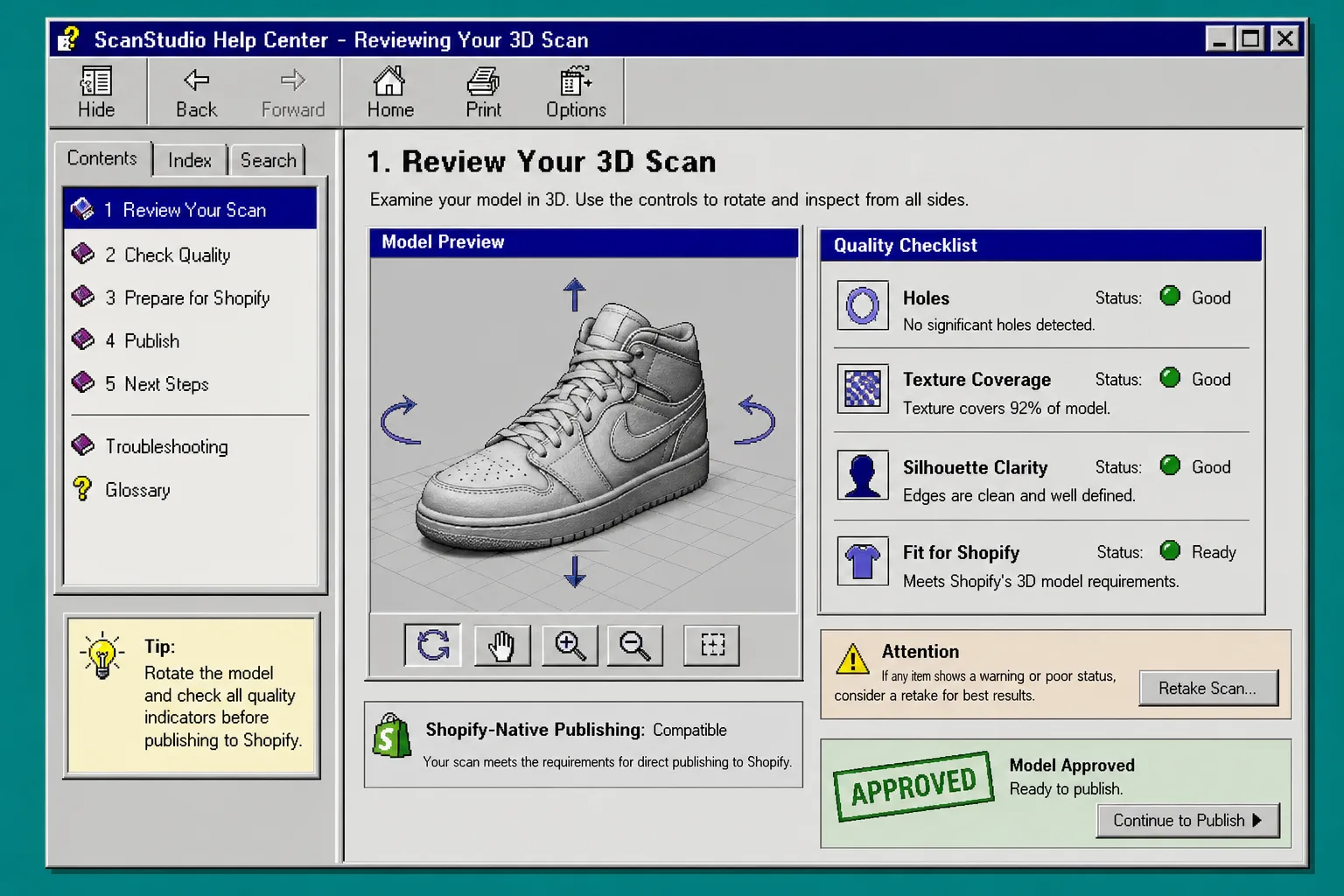The image size is (1344, 896).
Task: Print this help topic
Action: point(483,91)
